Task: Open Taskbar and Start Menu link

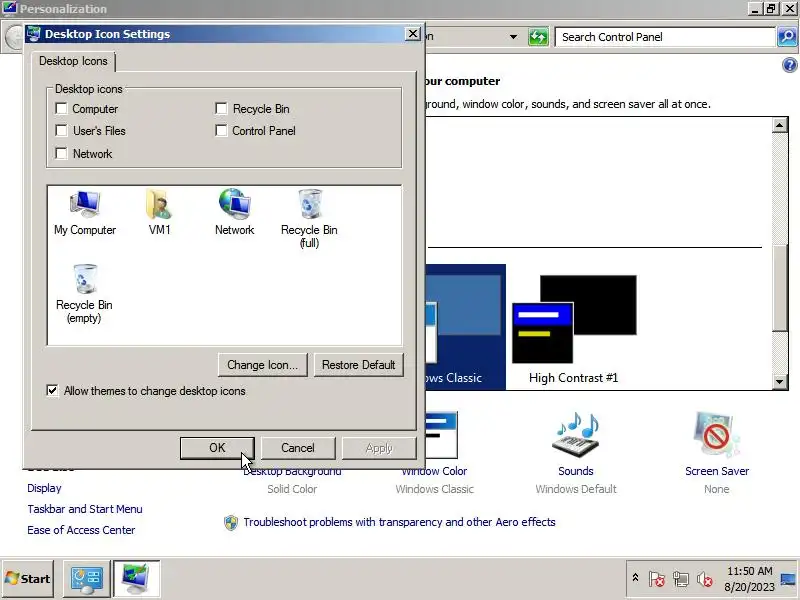Action: (x=85, y=509)
